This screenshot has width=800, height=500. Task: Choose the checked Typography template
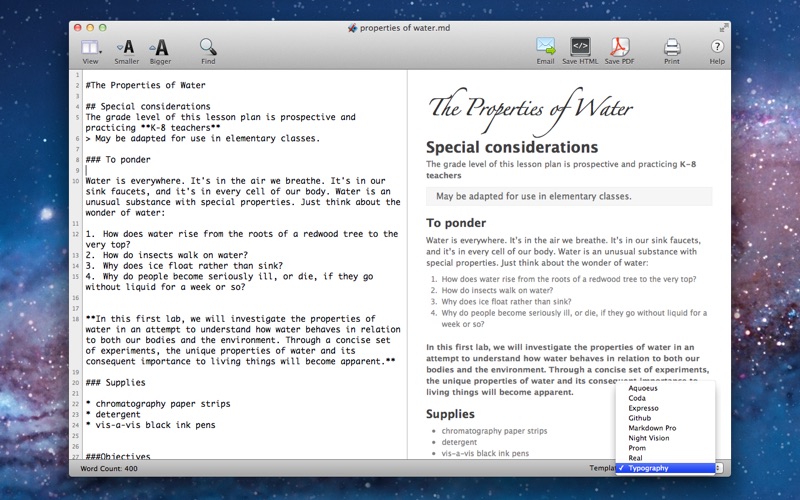click(665, 468)
